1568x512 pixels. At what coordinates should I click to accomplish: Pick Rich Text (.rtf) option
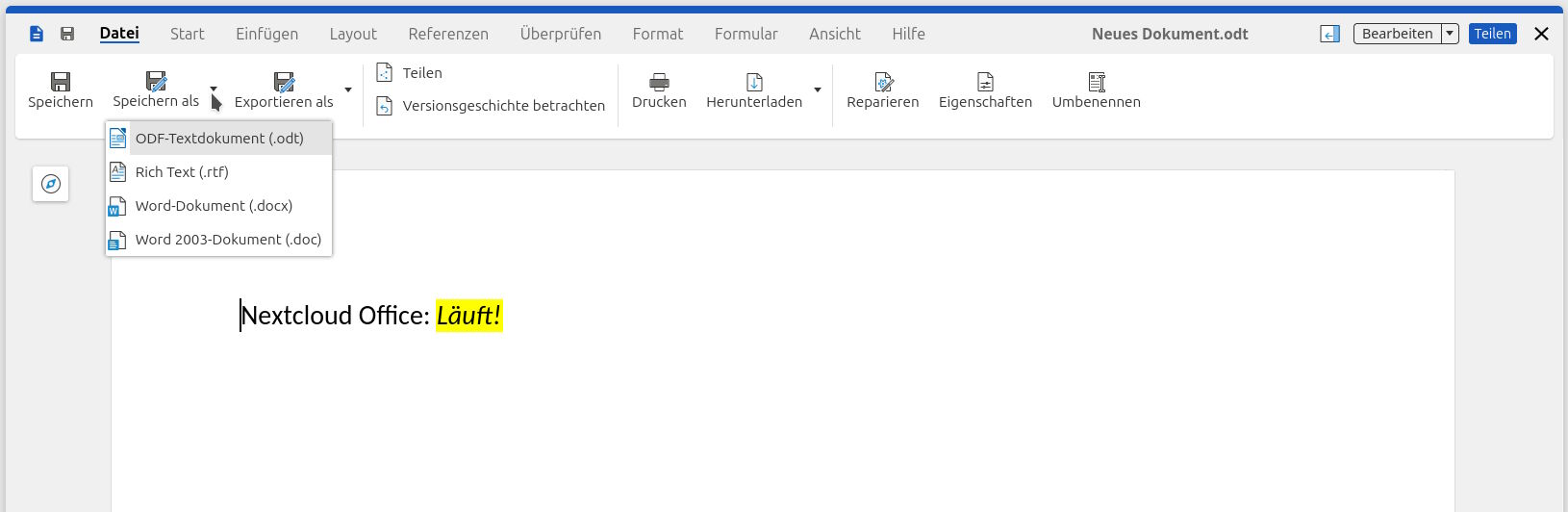pyautogui.click(x=182, y=172)
